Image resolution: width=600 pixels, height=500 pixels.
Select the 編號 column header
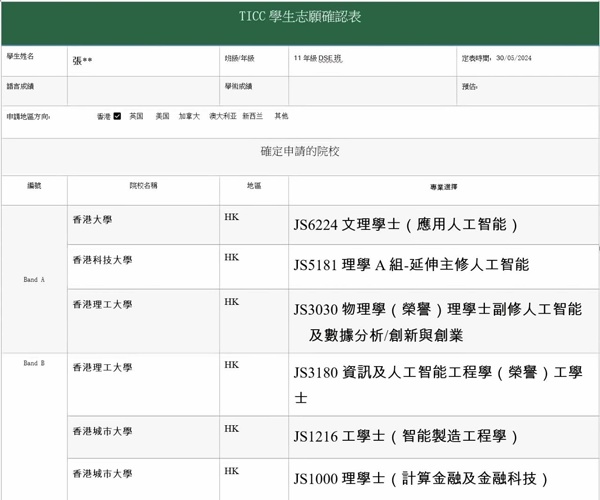click(x=34, y=186)
